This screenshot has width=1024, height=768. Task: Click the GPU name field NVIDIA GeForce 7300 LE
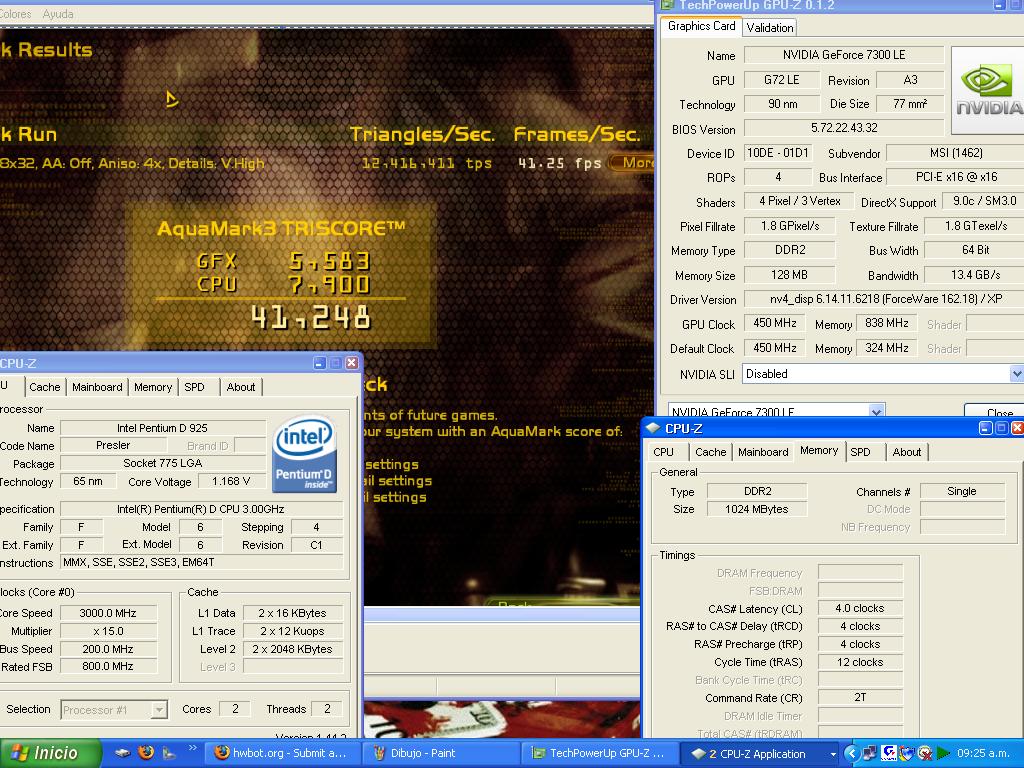click(x=844, y=55)
